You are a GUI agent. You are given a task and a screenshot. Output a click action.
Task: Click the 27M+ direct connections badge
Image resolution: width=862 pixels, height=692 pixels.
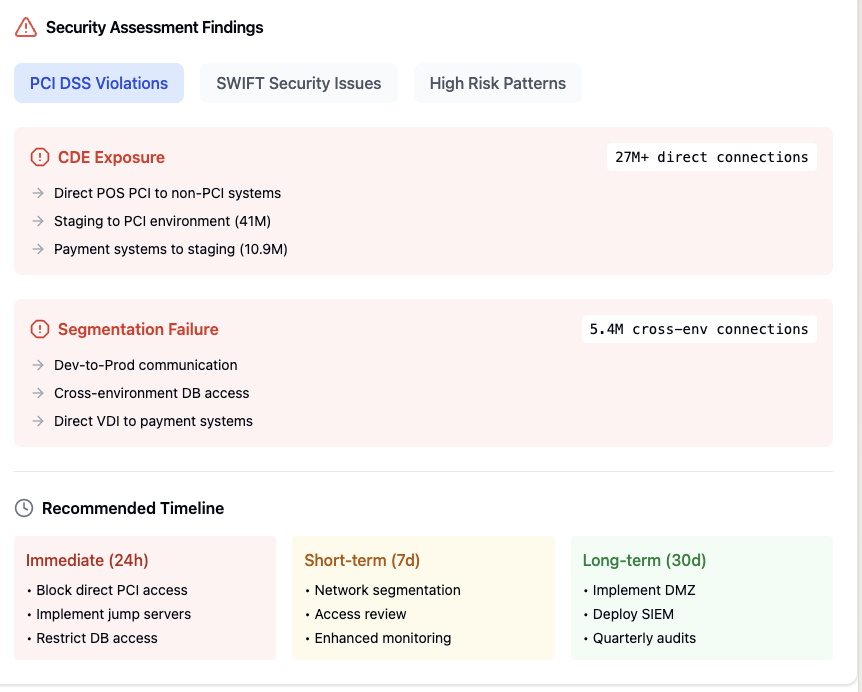click(711, 157)
